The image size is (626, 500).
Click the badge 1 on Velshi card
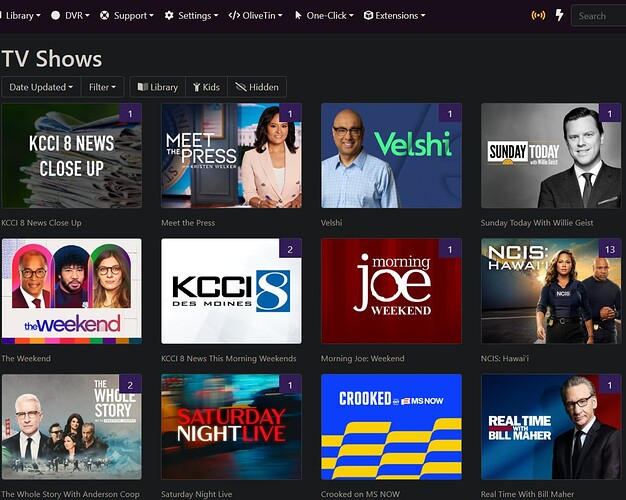click(x=450, y=114)
